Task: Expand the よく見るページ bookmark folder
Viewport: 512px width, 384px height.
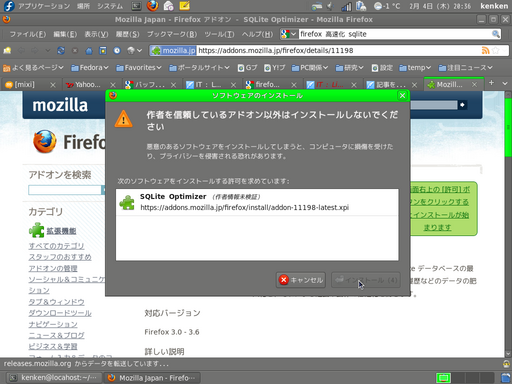Action: click(x=33, y=68)
